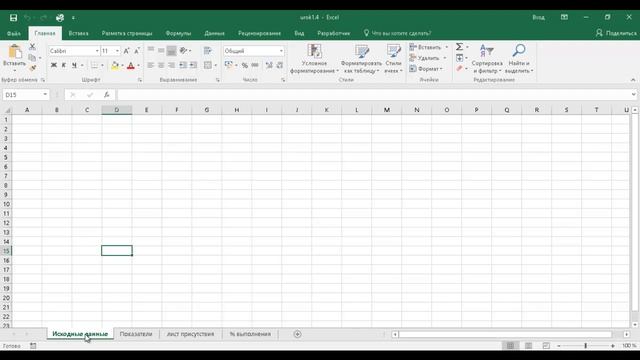Increase decimal places

(269, 65)
